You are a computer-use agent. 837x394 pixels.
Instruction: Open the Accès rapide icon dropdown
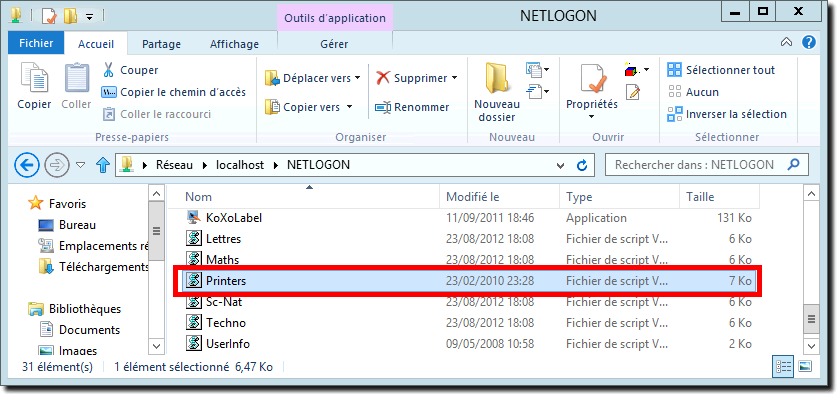[x=538, y=92]
